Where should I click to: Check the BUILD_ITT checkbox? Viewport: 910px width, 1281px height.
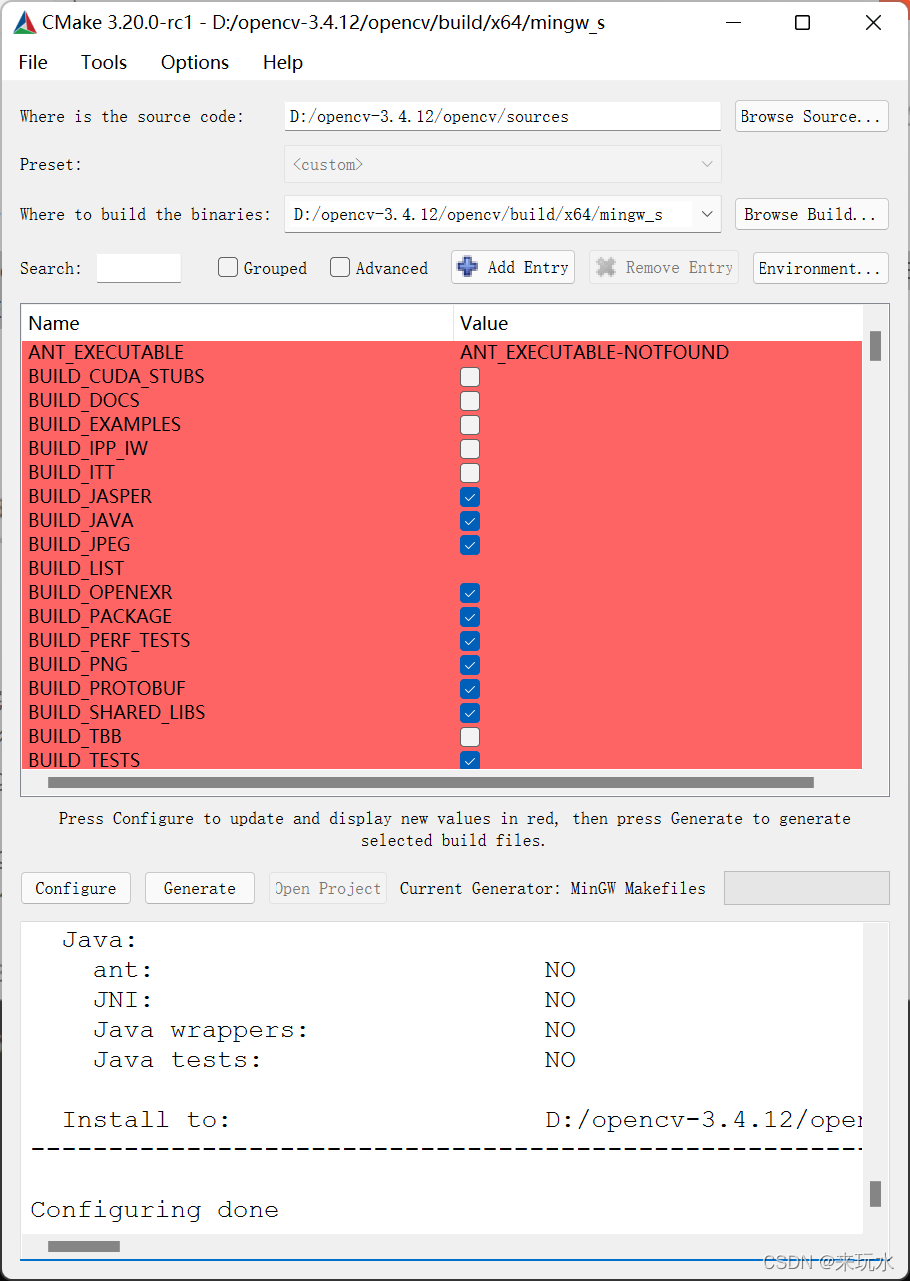[x=470, y=473]
